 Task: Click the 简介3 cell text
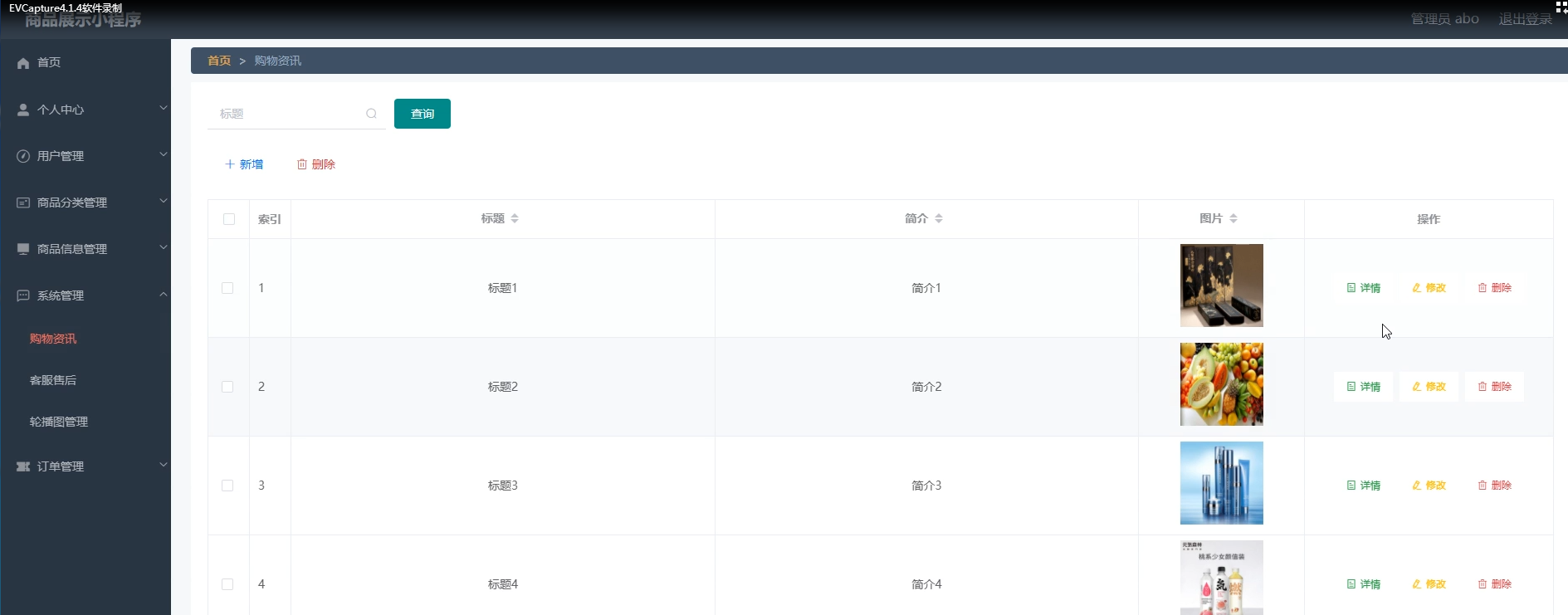[x=926, y=486]
